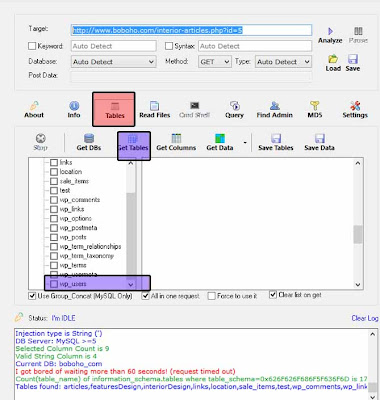
Task: Check Force to use it
Action: pyautogui.click(x=211, y=296)
